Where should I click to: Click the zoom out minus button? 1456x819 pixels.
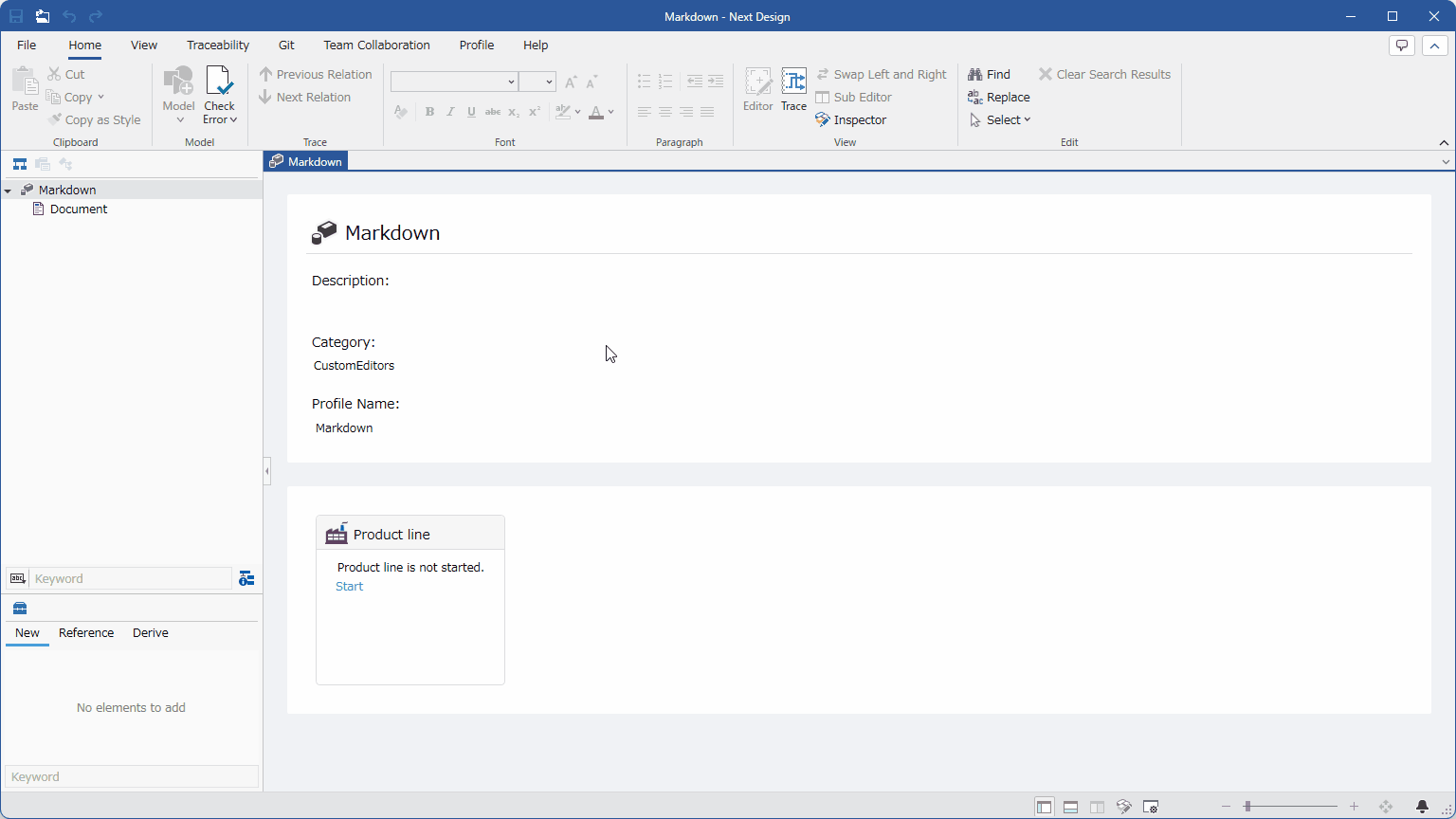coord(1226,807)
